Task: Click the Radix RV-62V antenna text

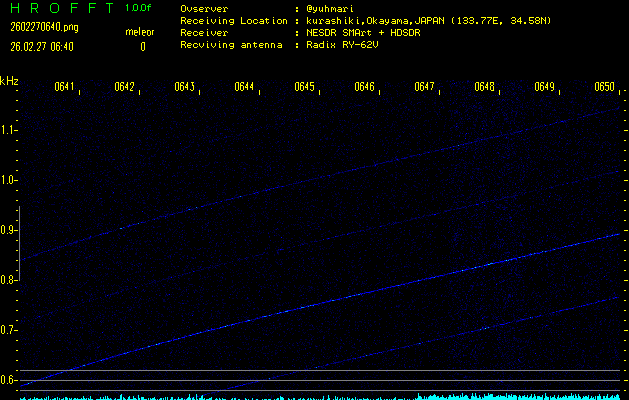Action: click(350, 46)
